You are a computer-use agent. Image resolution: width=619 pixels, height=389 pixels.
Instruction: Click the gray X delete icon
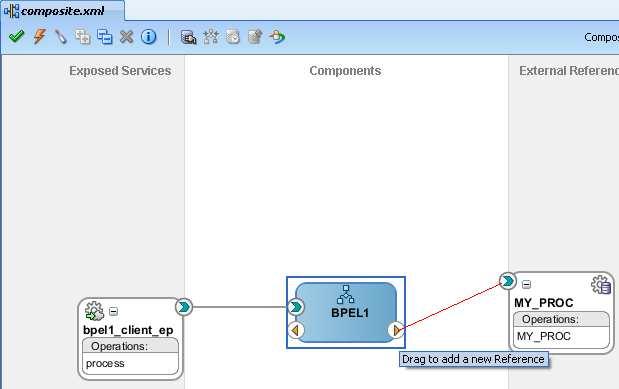(126, 37)
